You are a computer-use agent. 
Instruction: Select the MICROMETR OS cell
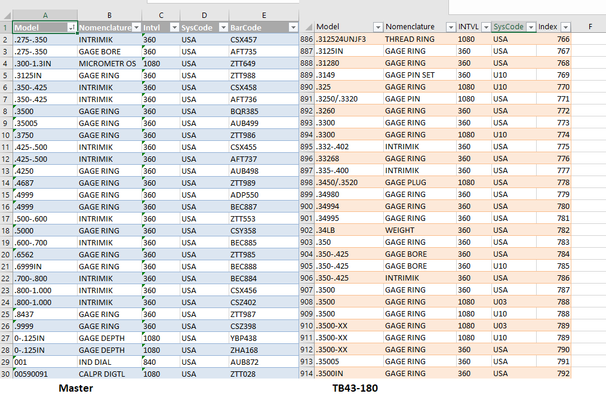[x=109, y=63]
